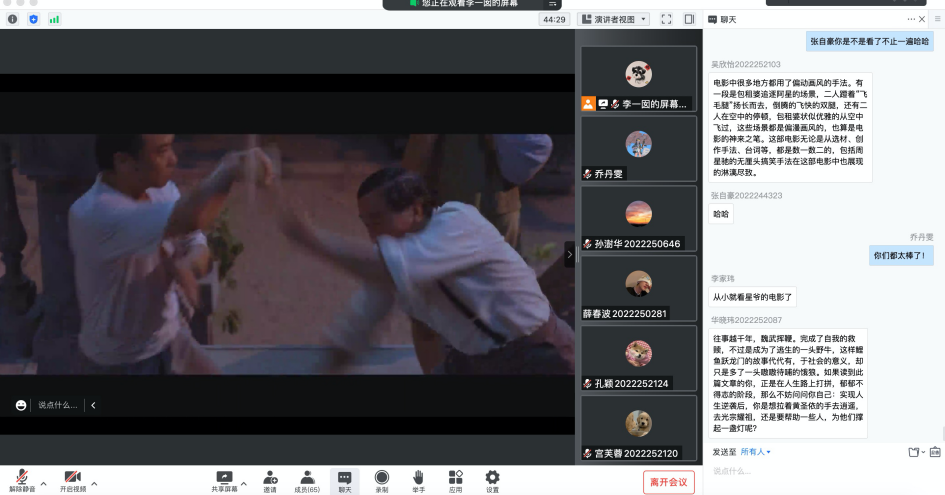This screenshot has width=945, height=495.
Task: Open the far-right sidebar menu icon
Action: click(938, 19)
